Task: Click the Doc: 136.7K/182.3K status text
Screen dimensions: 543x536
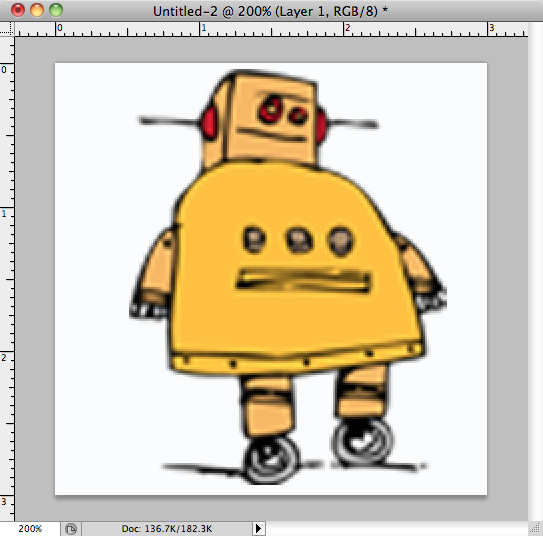Action: (167, 529)
